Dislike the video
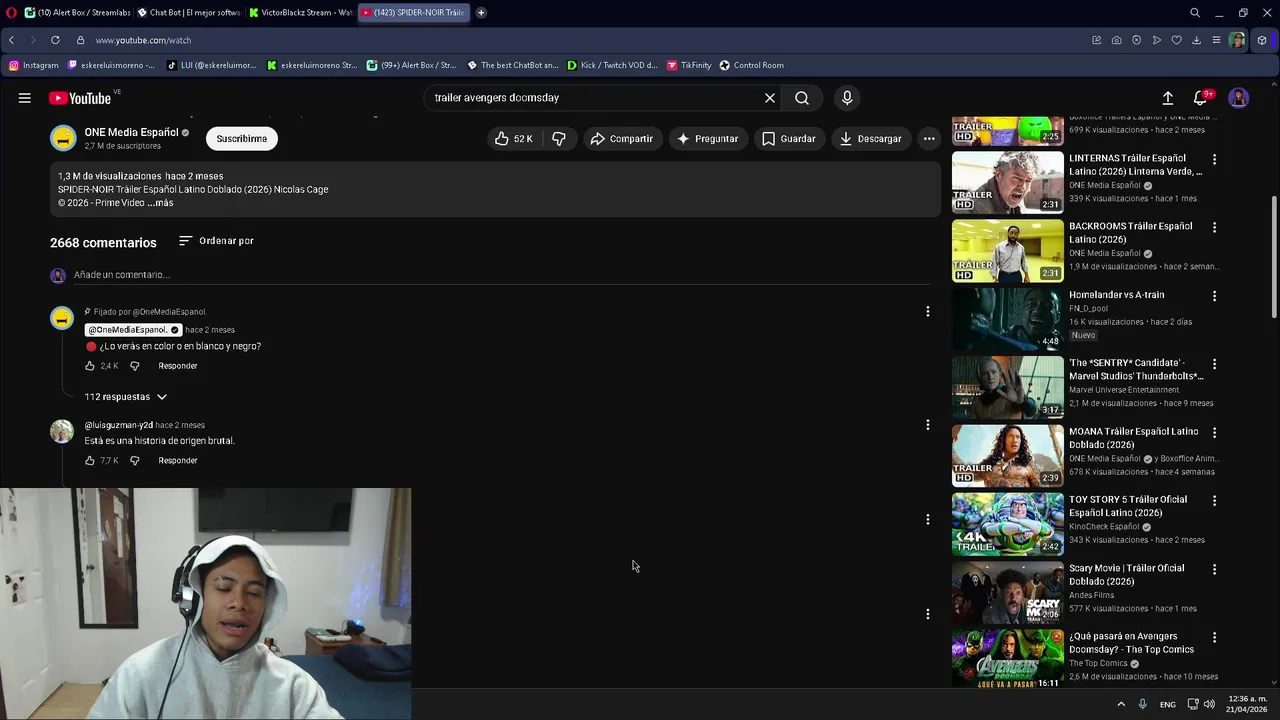This screenshot has height=720, width=1280. (x=559, y=139)
